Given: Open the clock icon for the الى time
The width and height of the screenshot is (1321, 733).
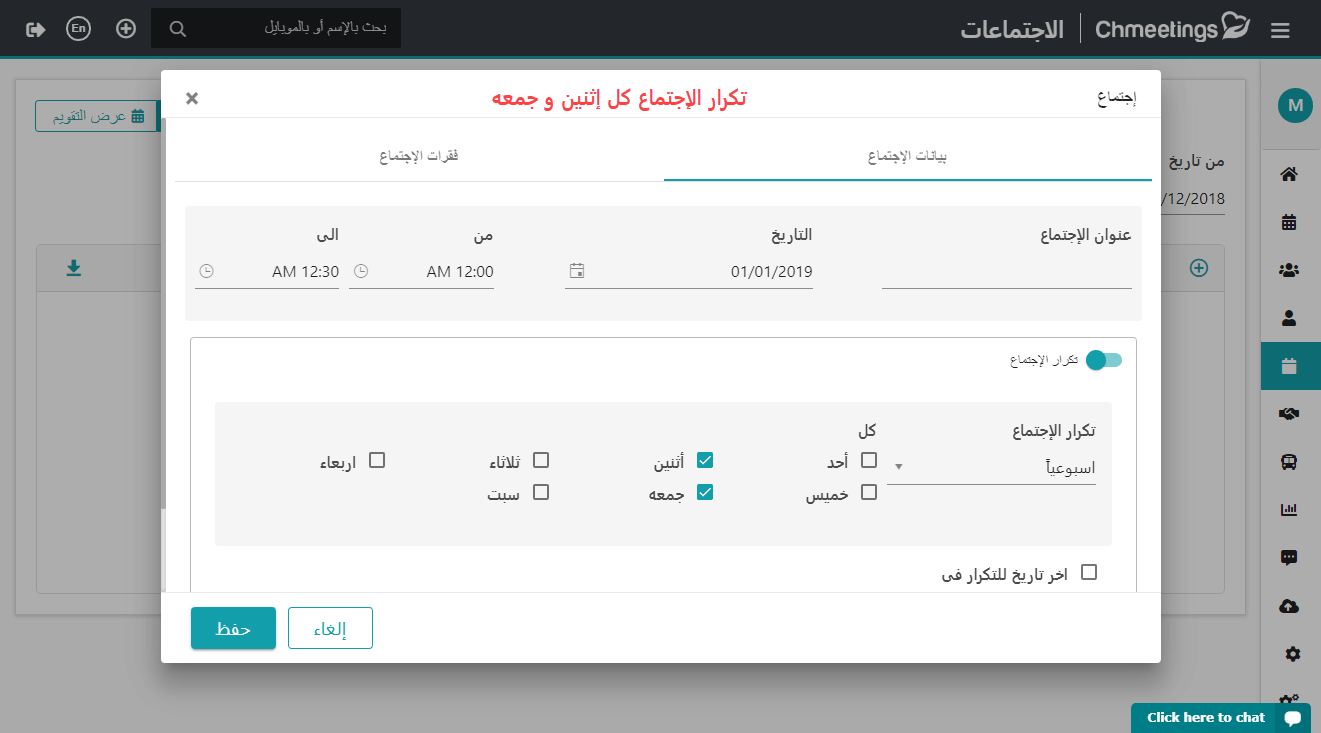Looking at the screenshot, I should [206, 271].
